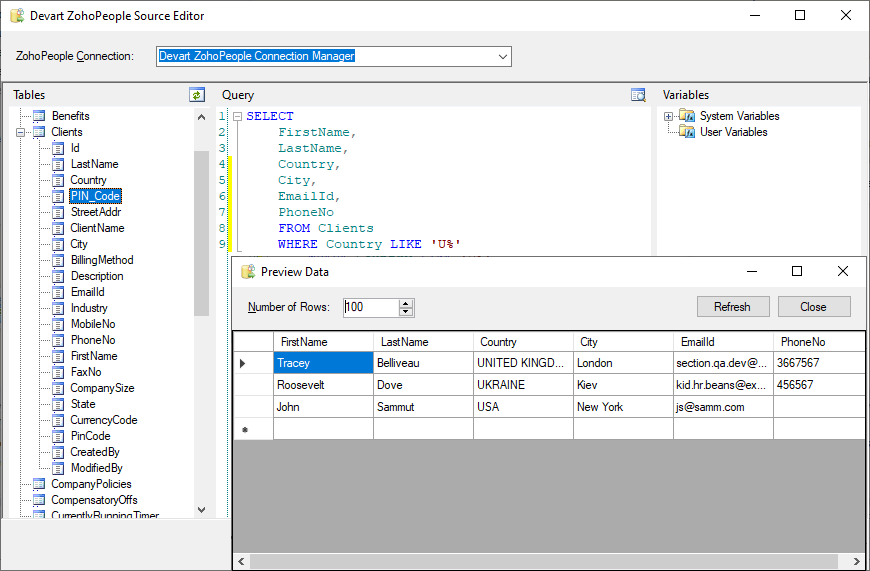
Task: Expand the System Variables node
Action: coord(668,116)
